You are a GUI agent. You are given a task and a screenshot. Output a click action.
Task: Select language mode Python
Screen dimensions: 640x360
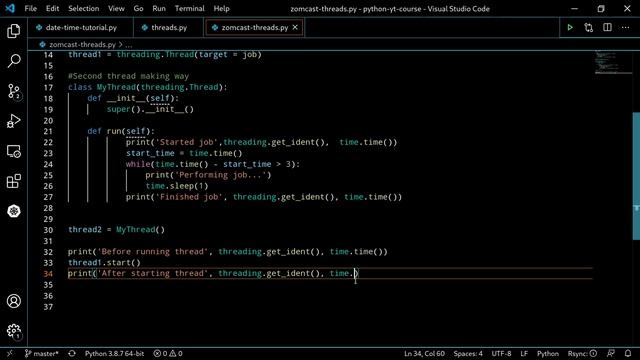click(x=547, y=353)
